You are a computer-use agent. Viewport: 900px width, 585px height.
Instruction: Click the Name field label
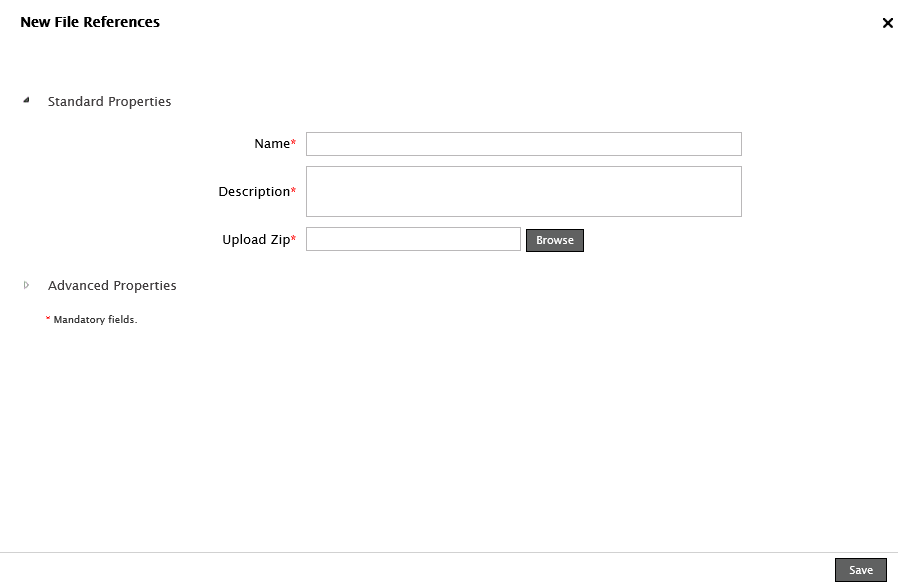coord(271,144)
